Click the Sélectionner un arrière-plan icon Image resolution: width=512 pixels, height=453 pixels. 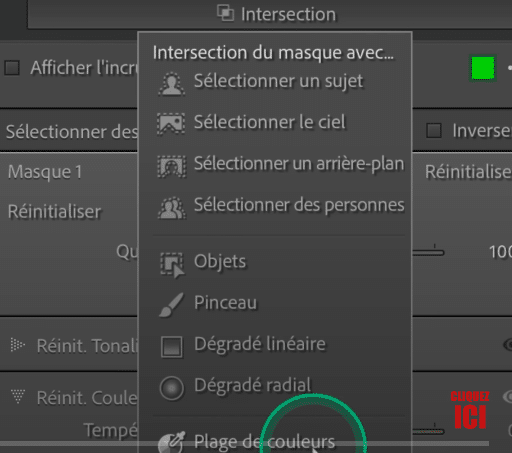click(171, 166)
